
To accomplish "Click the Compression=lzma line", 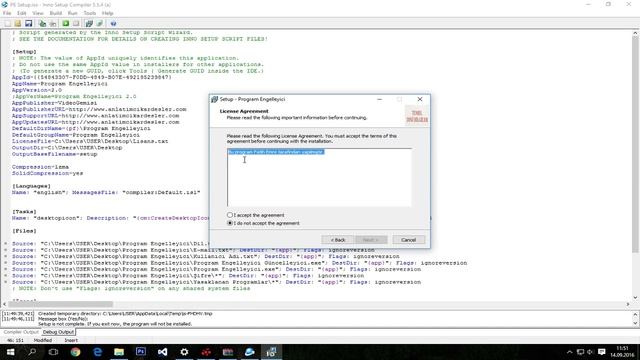I will [40, 167].
